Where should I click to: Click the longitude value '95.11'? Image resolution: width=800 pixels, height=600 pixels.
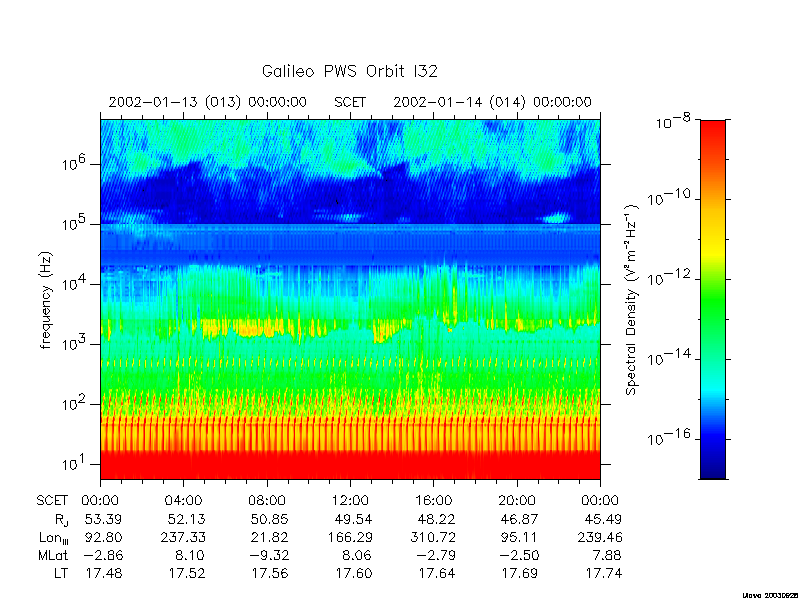point(520,537)
